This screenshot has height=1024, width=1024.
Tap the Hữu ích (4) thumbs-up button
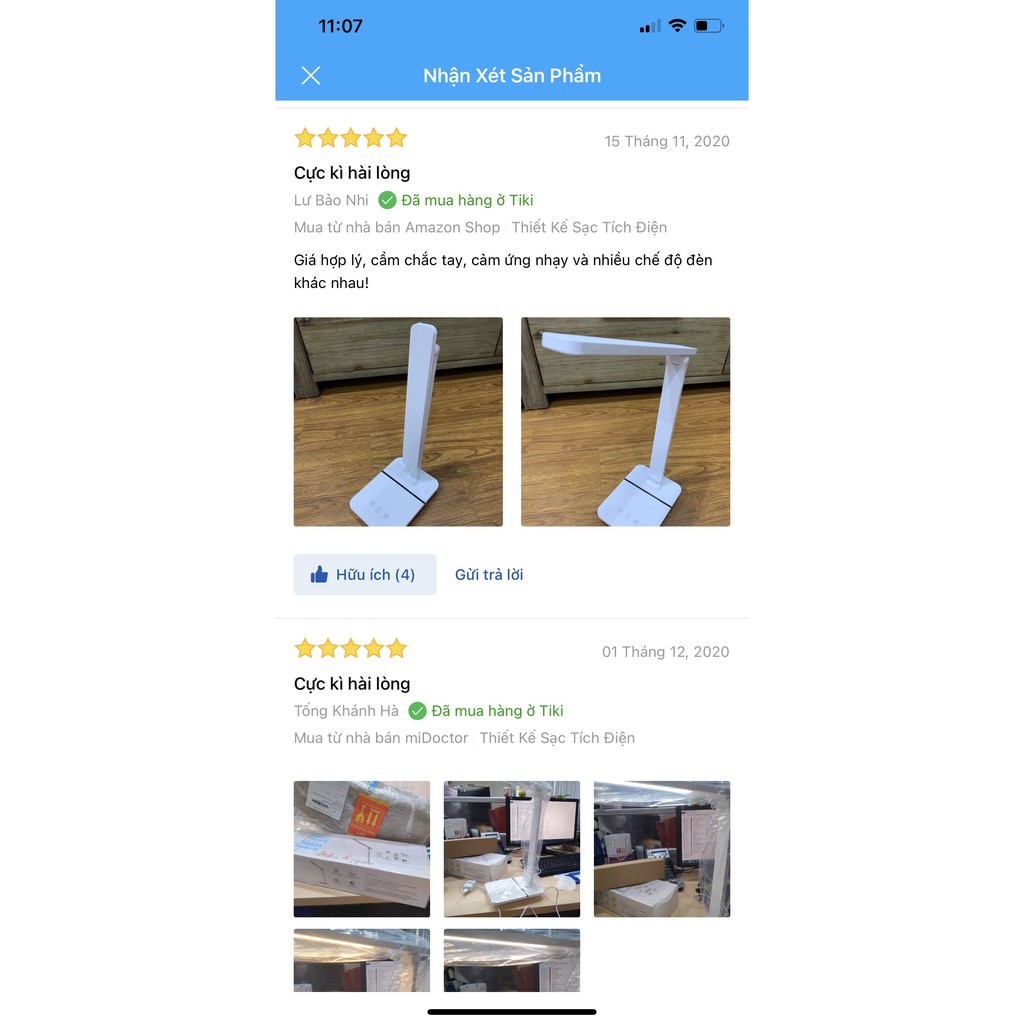click(x=364, y=575)
